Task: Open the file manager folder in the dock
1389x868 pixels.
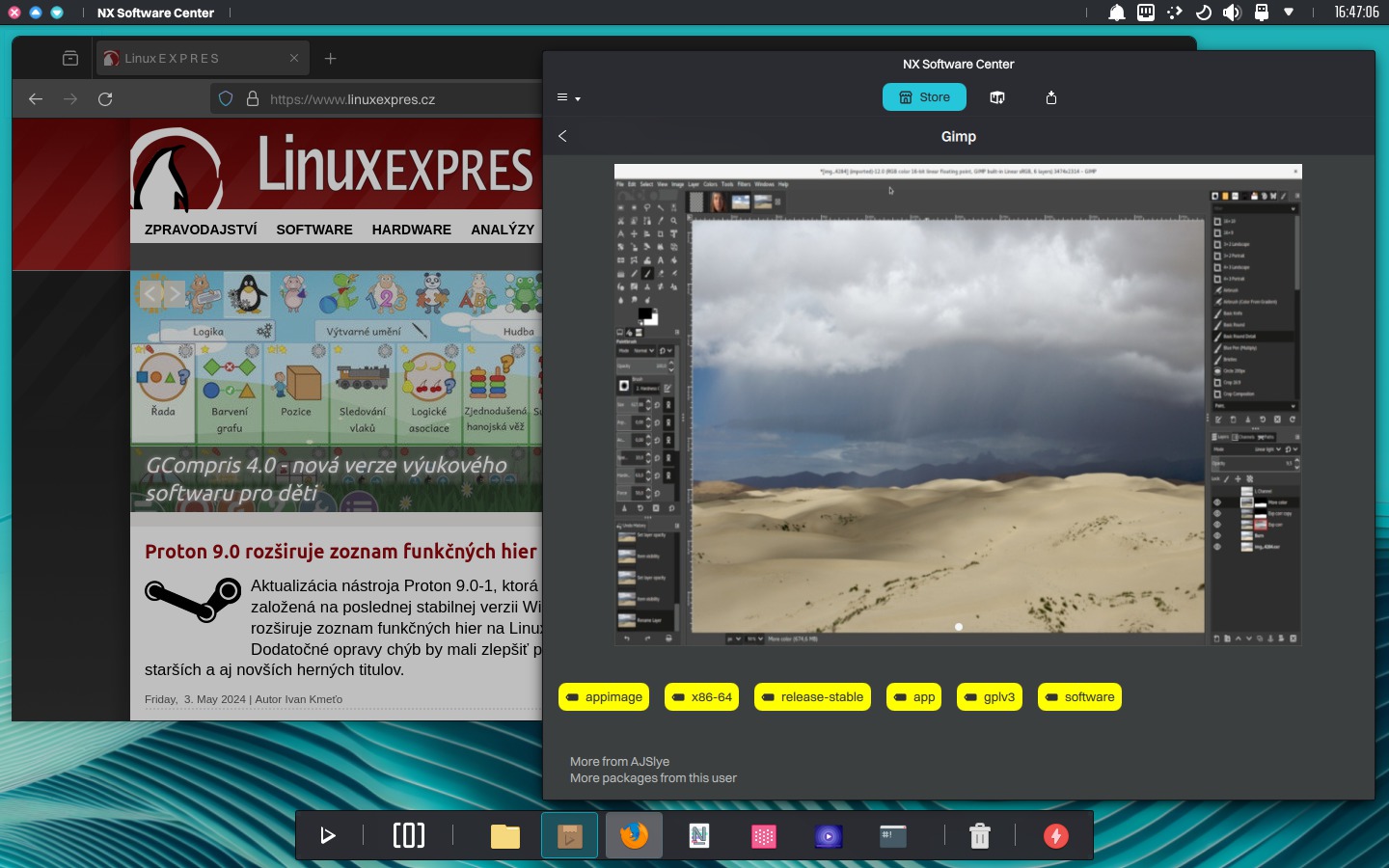Action: 504,835
